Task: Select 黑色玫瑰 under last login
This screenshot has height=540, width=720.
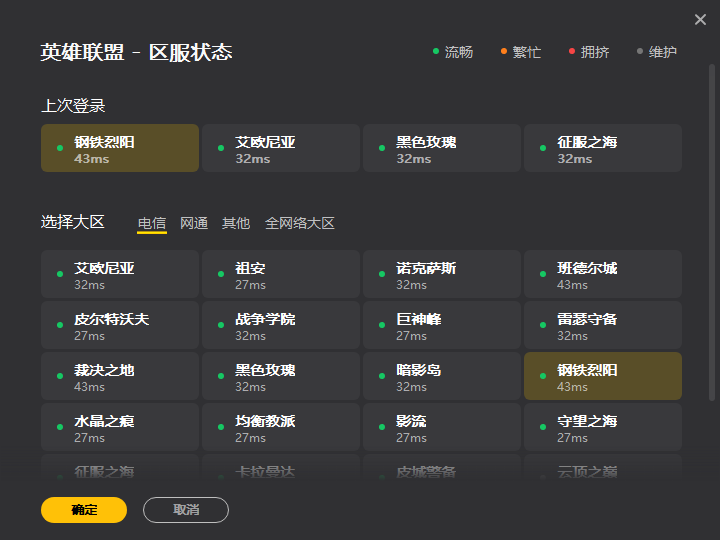Action: pos(442,148)
